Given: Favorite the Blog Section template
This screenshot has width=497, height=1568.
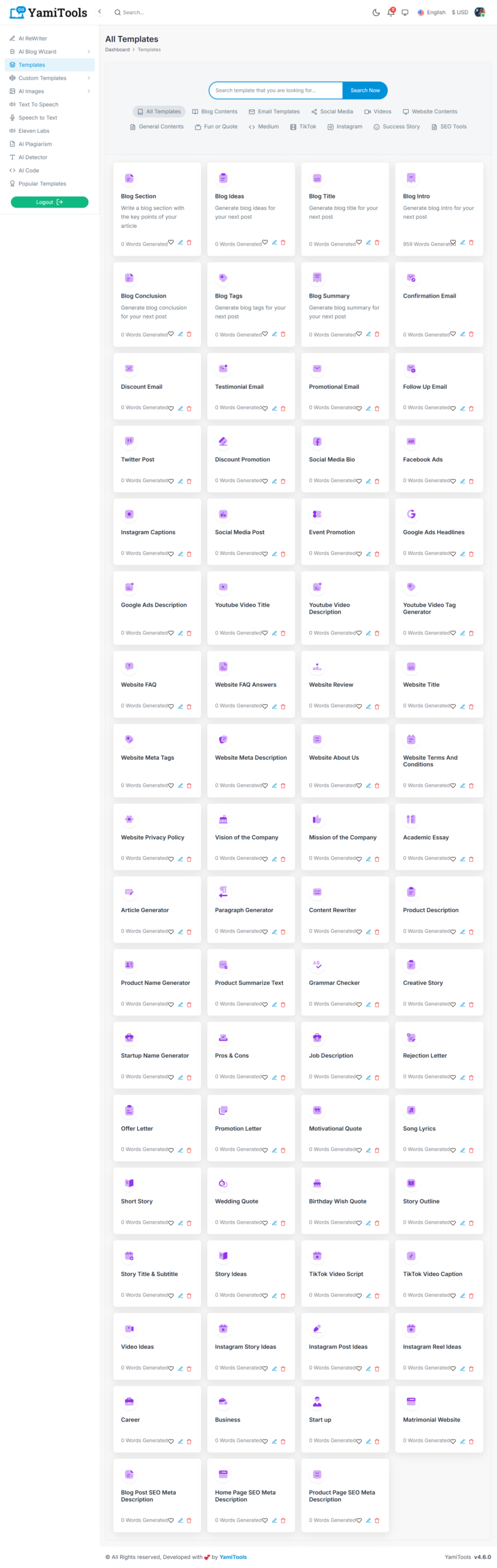Looking at the screenshot, I should pos(171,243).
